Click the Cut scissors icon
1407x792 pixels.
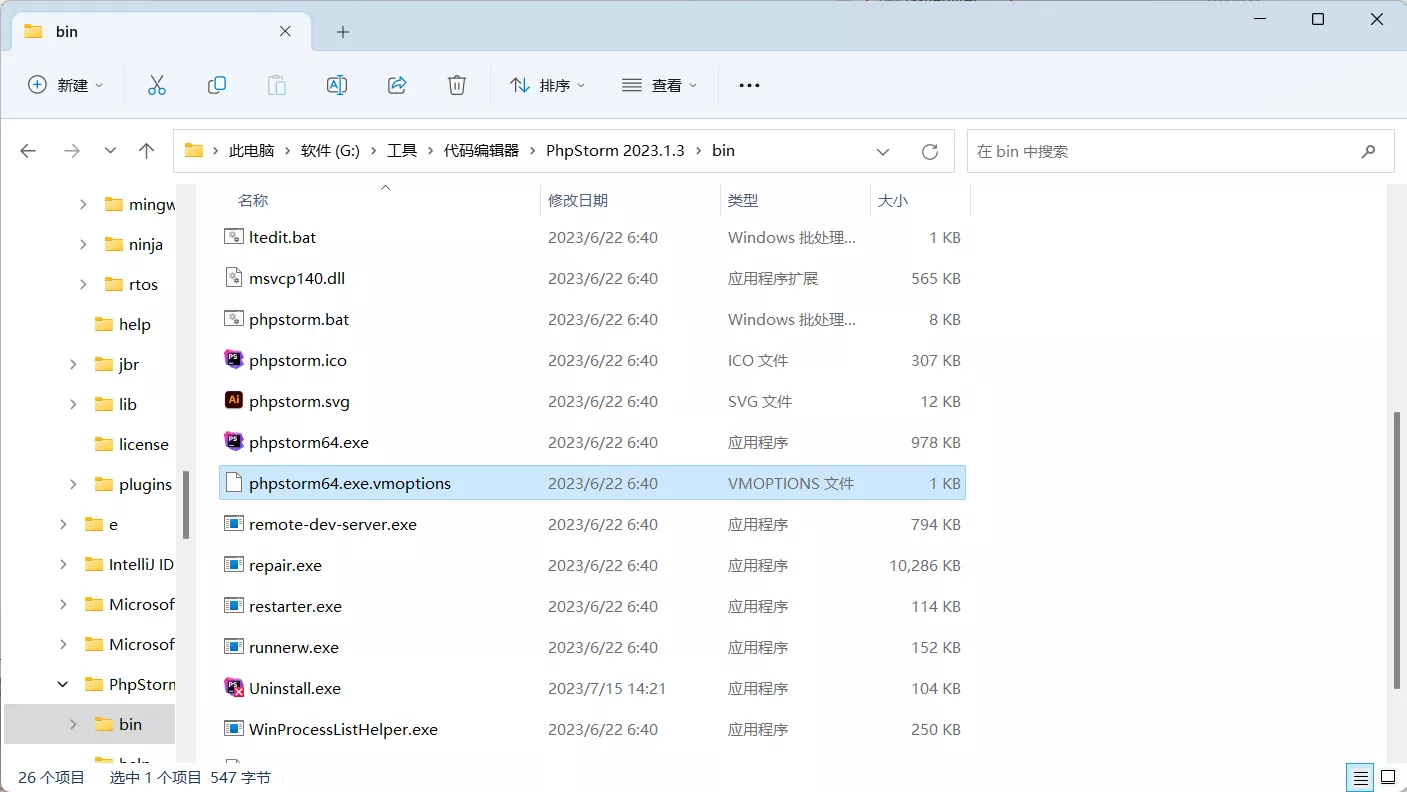156,85
